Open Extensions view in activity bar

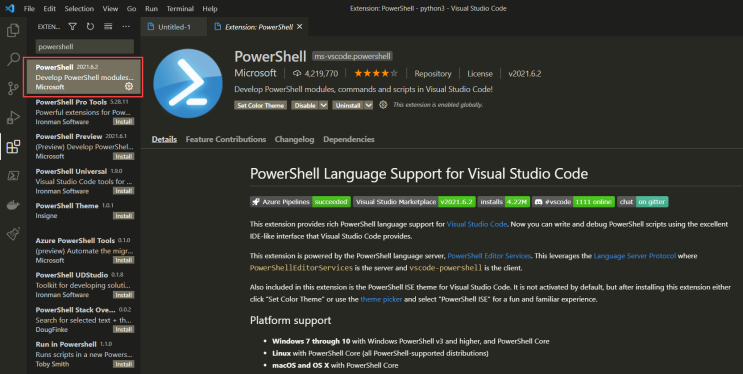tap(13, 146)
